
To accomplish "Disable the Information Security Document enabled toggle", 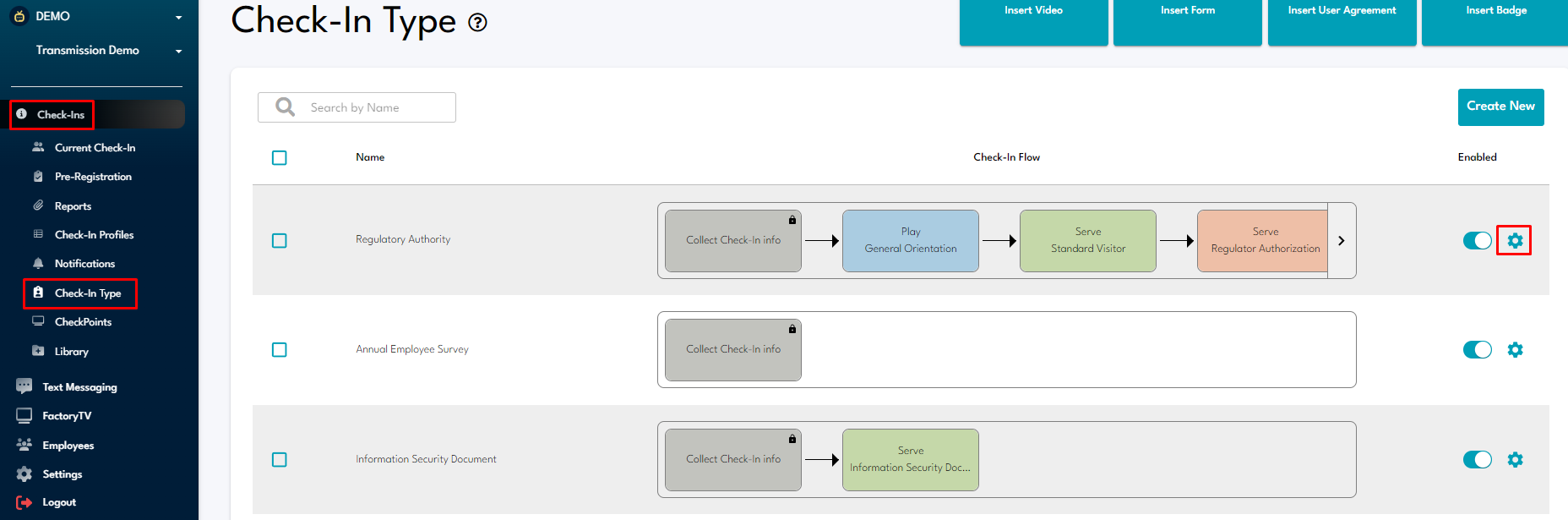I will (x=1478, y=459).
